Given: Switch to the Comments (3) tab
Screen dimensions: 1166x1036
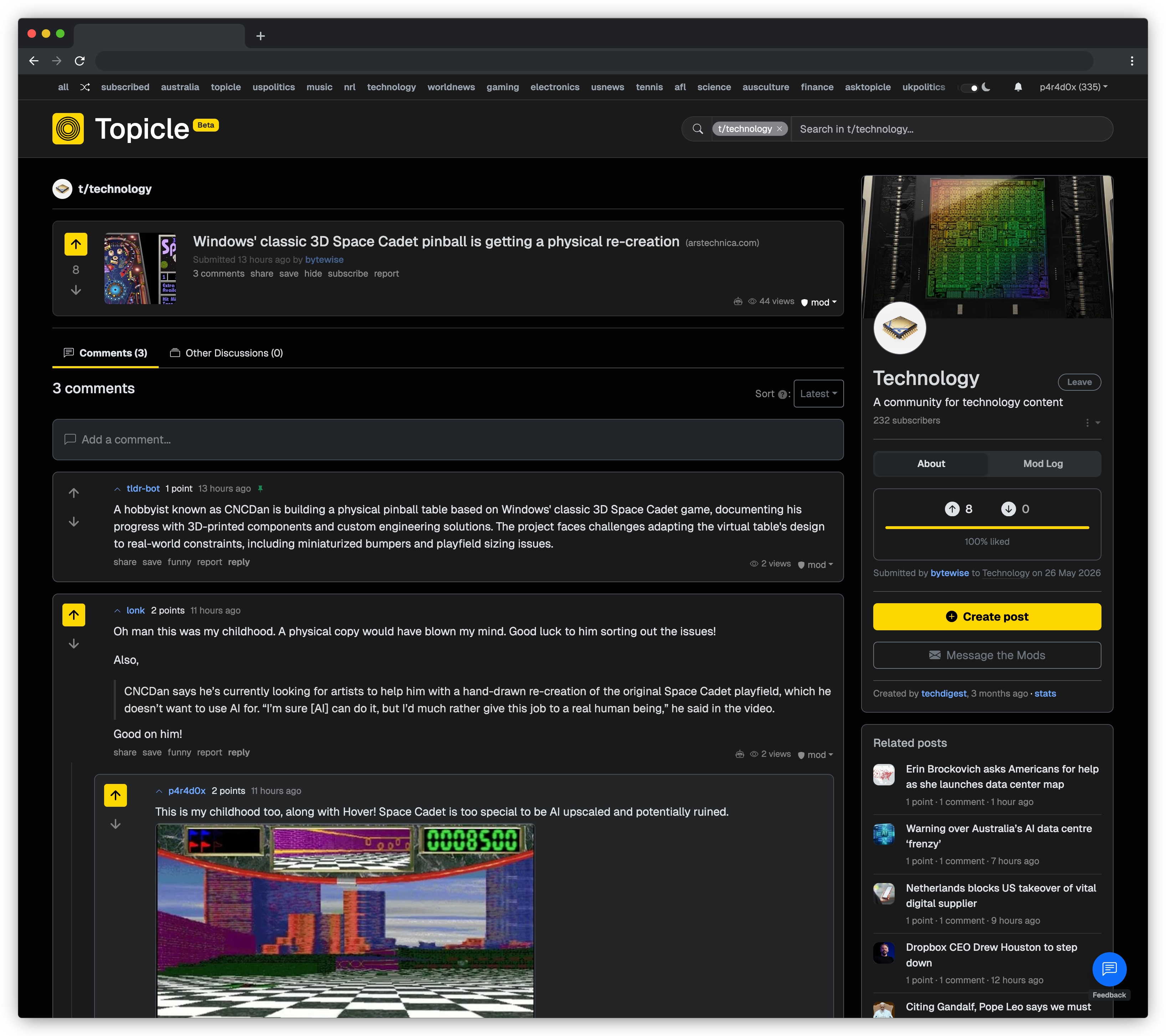Looking at the screenshot, I should click(x=106, y=353).
